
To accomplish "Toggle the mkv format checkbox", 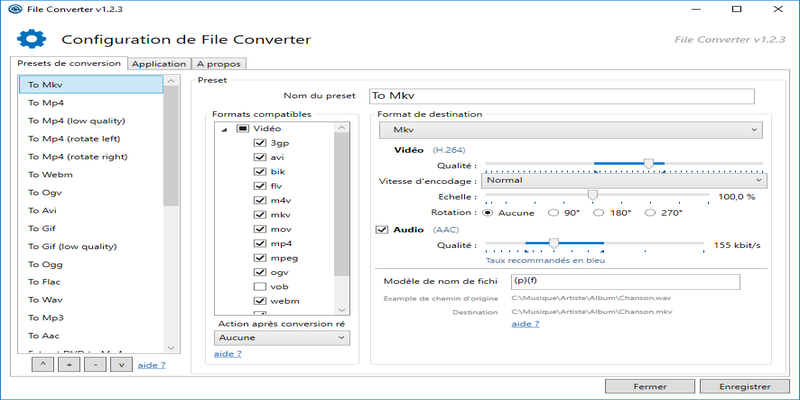I will point(260,214).
